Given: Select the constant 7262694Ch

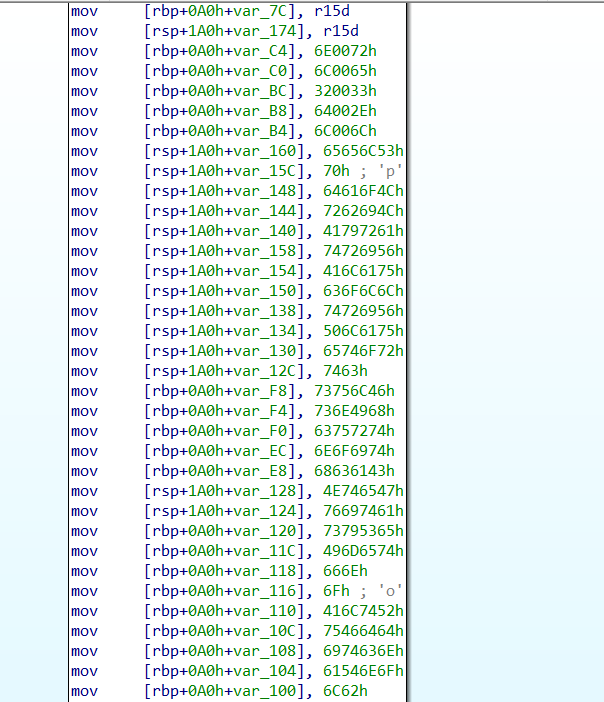Looking at the screenshot, I should point(363,211).
